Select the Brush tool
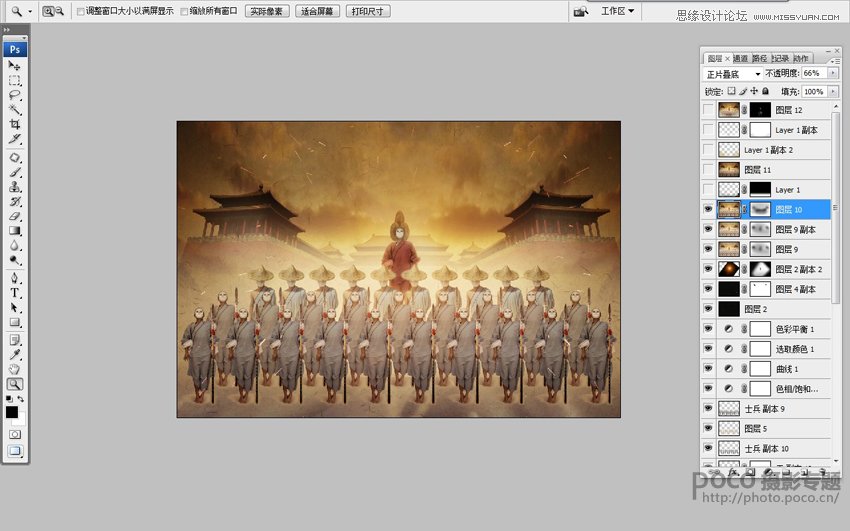The height and width of the screenshot is (531, 850). [x=15, y=172]
